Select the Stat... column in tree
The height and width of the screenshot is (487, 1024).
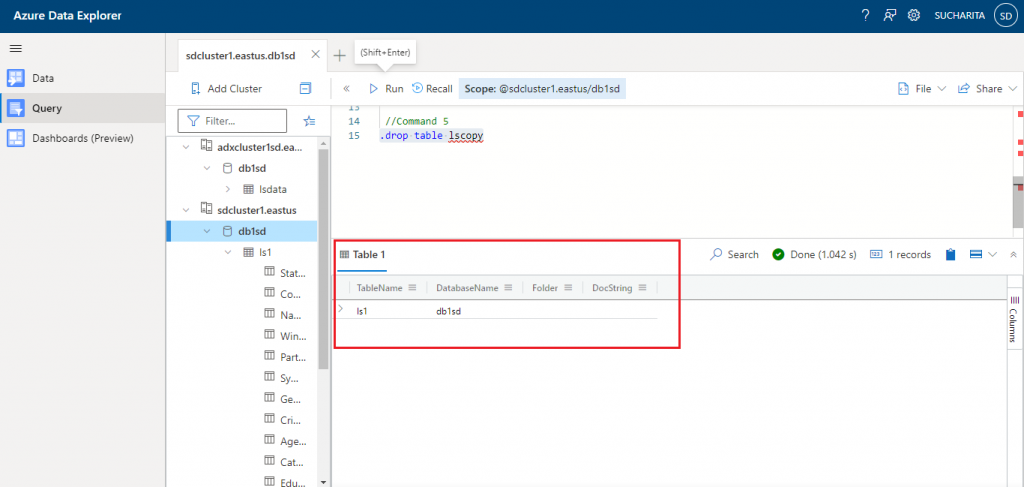coord(293,273)
